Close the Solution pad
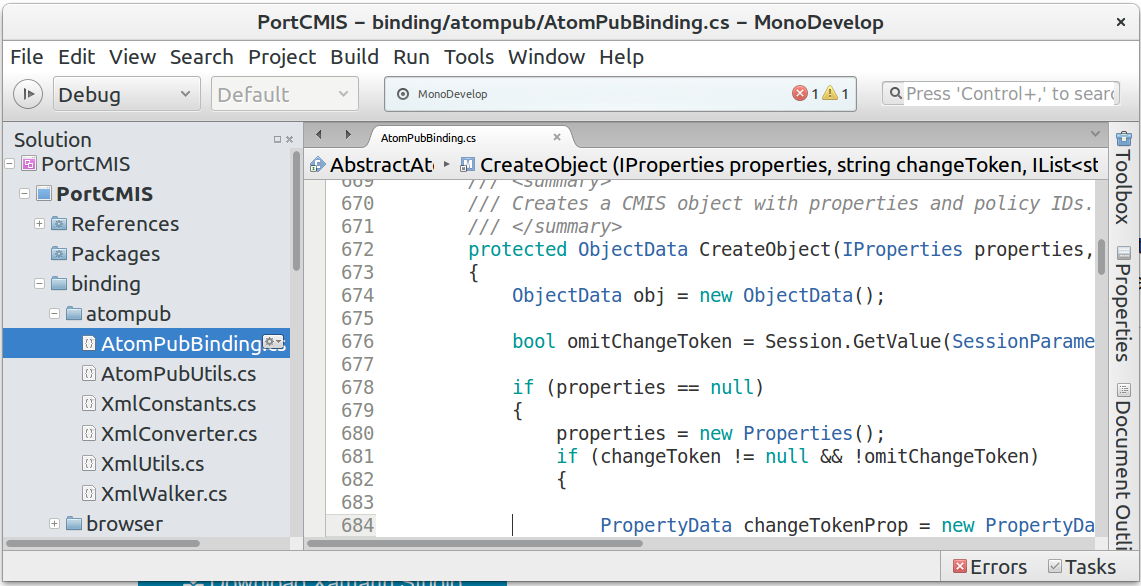1141x586 pixels. click(289, 139)
